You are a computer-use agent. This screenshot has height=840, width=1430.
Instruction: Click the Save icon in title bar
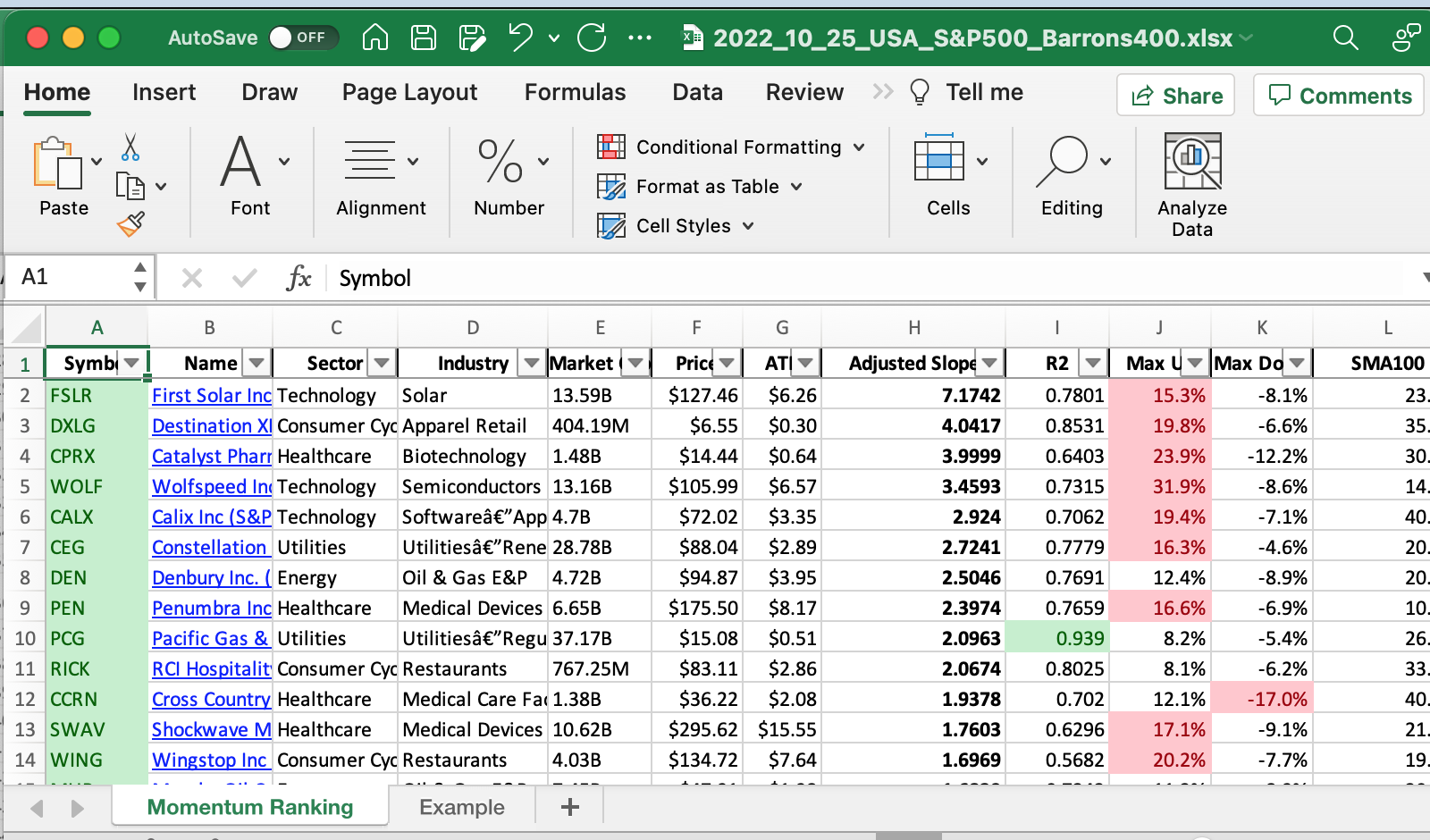tap(424, 38)
